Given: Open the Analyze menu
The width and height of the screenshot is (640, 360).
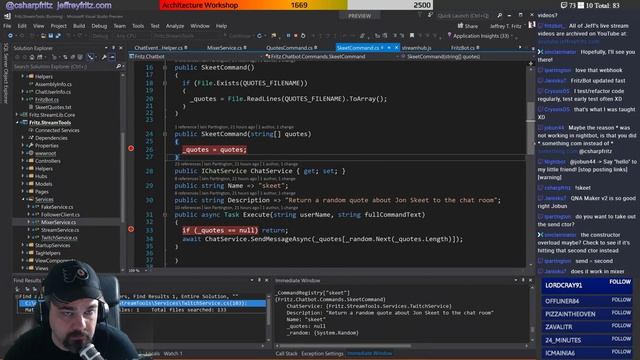Looking at the screenshot, I should click(175, 26).
